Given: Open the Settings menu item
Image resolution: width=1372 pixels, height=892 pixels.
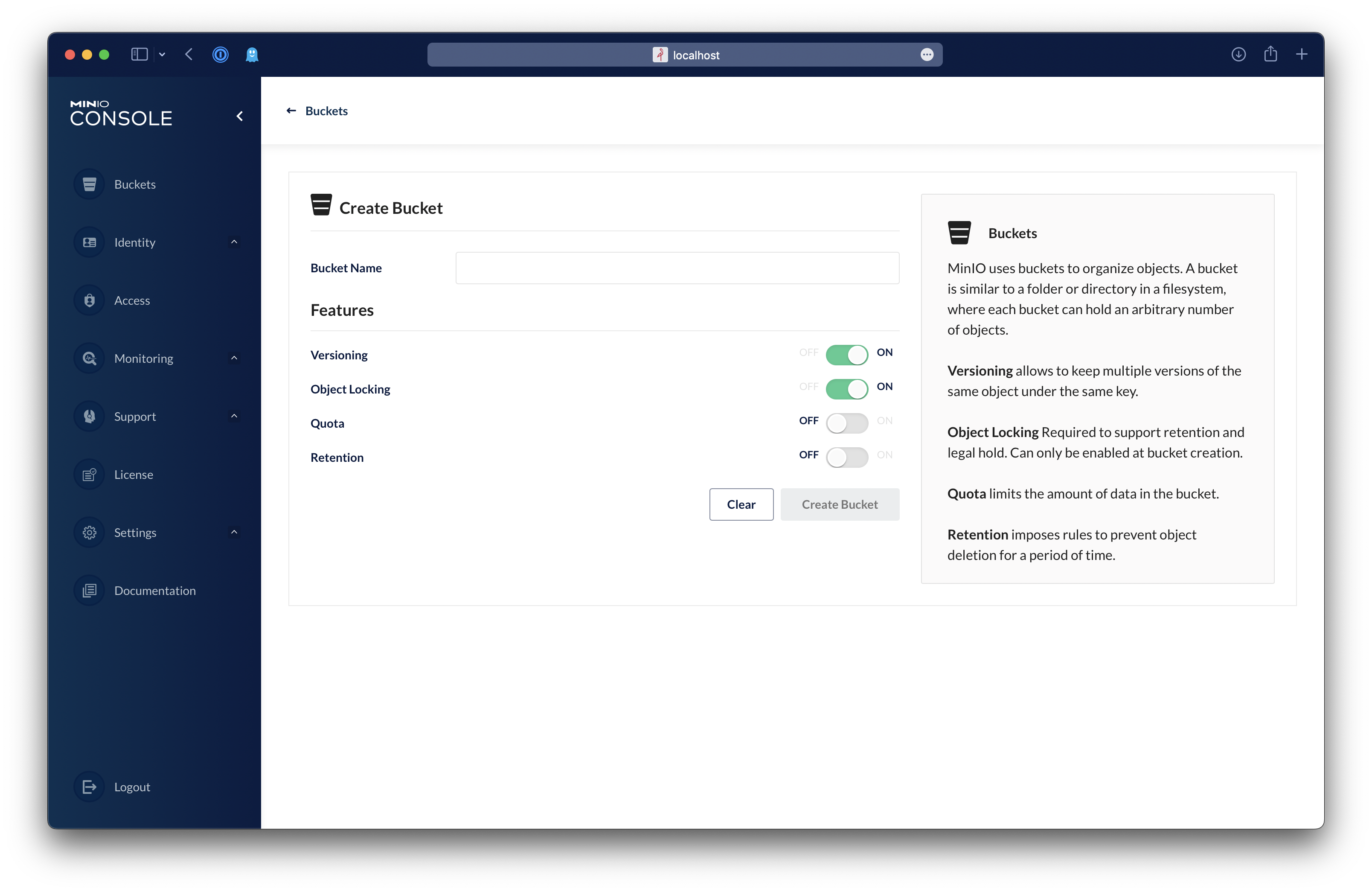Looking at the screenshot, I should [135, 533].
